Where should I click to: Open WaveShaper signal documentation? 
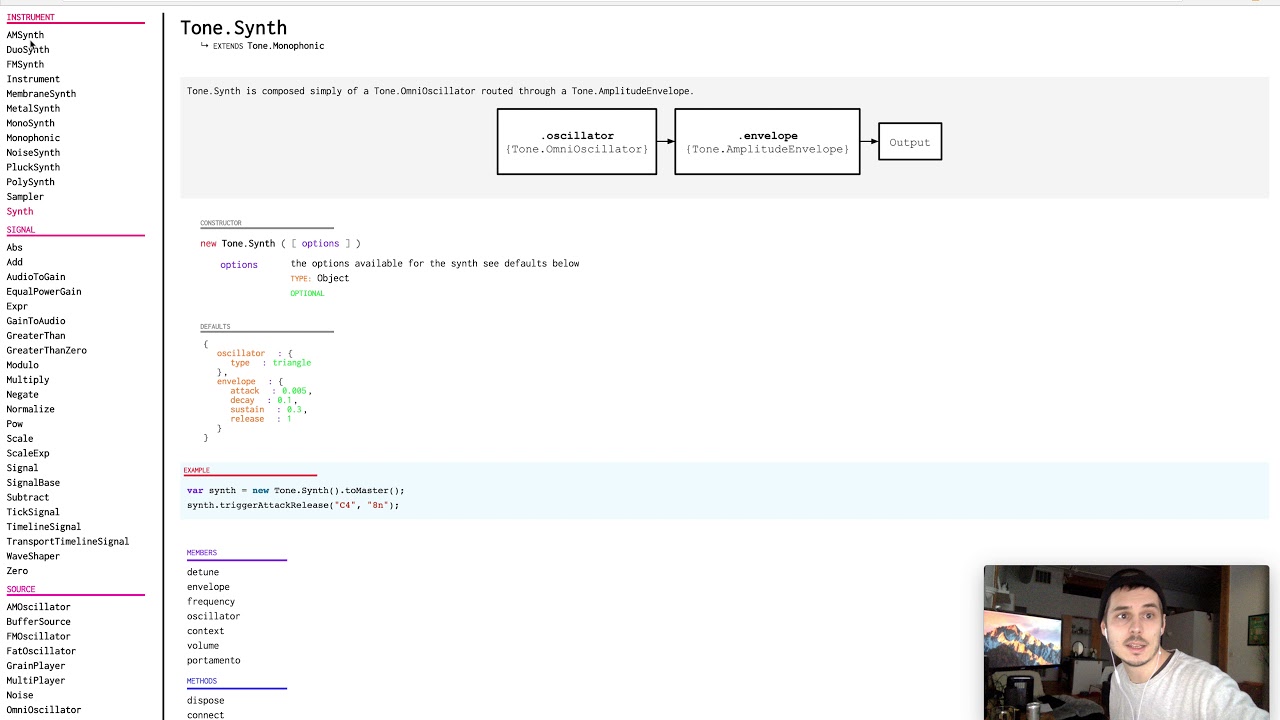[33, 556]
